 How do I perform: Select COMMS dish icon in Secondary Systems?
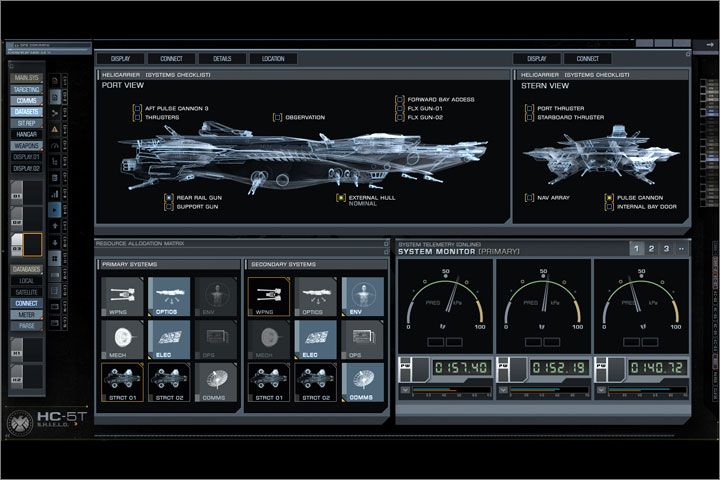[x=362, y=382]
